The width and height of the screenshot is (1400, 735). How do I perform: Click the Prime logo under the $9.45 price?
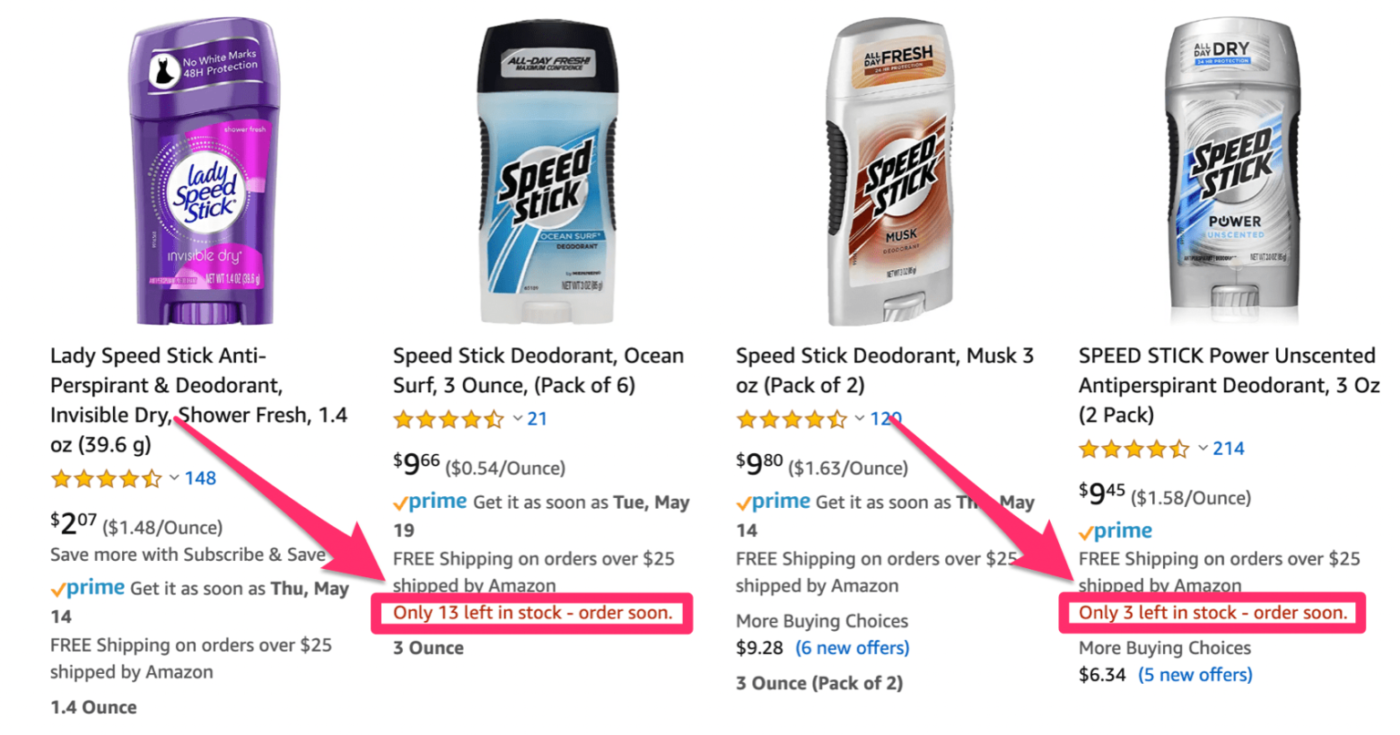point(1115,531)
